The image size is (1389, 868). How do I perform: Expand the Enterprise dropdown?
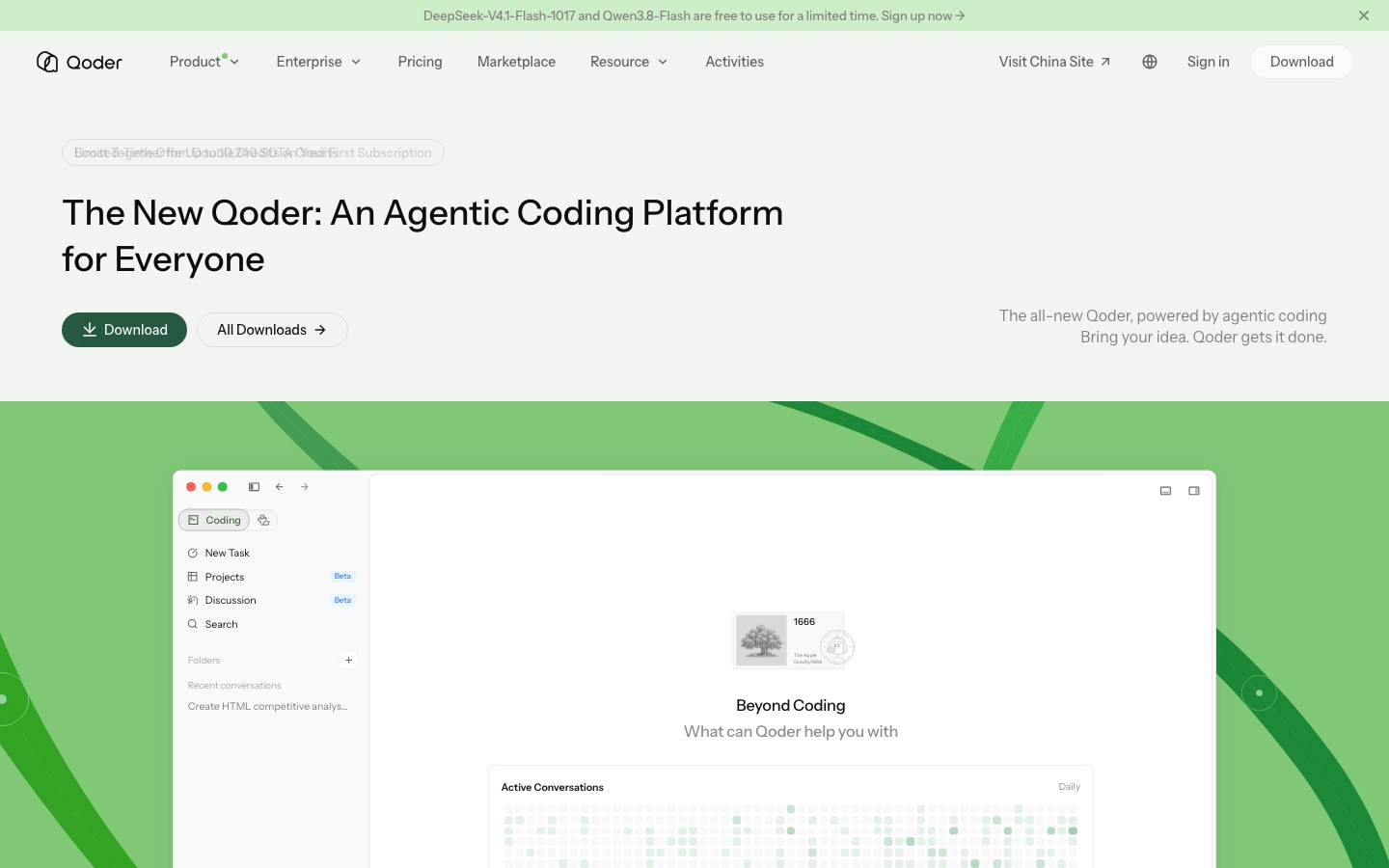[x=318, y=62]
